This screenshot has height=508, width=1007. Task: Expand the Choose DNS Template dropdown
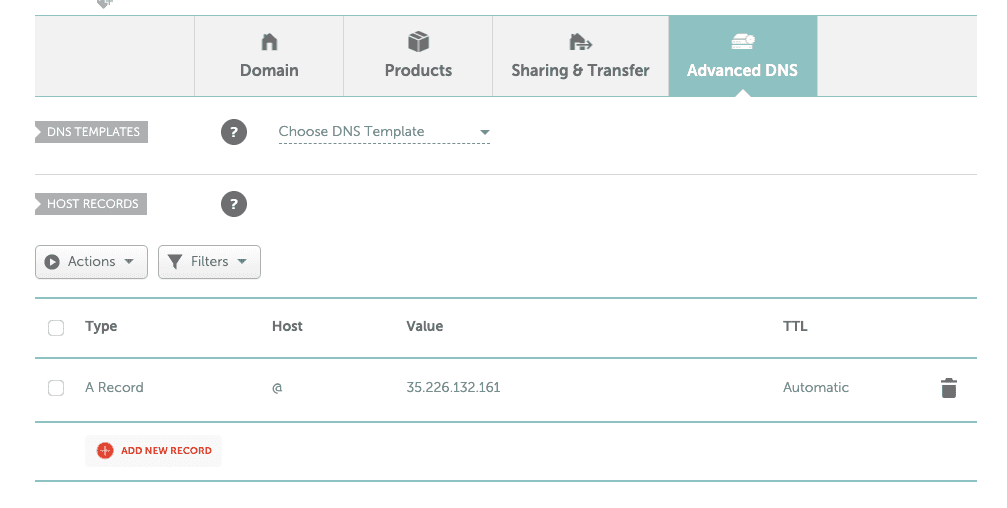(x=384, y=132)
